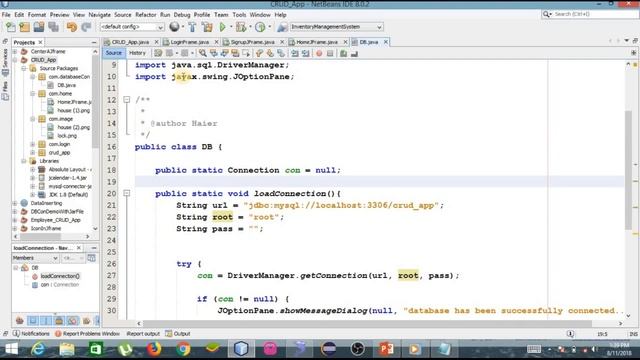
Task: Toggle Highlight Search in editor toolbar
Action: click(235, 53)
